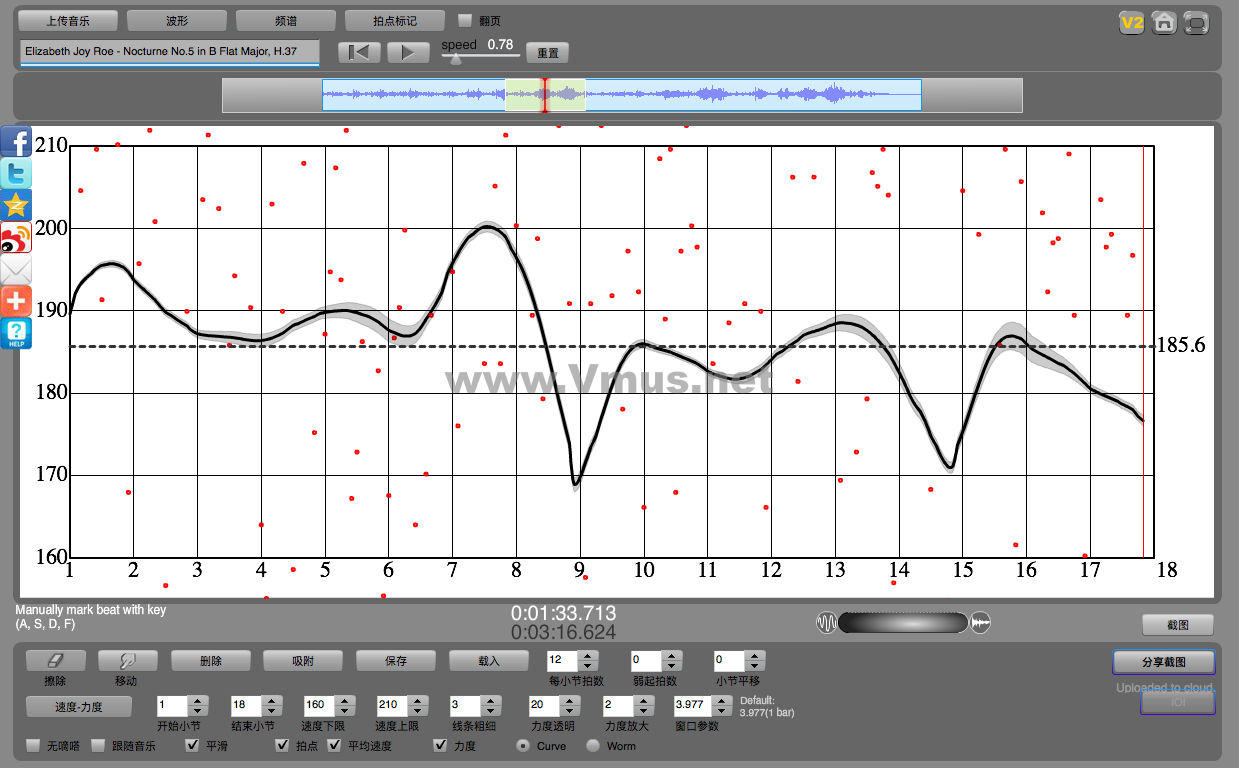Viewport: 1239px width, 768px height.
Task: Share to Weibo from the sidebar
Action: coord(16,238)
